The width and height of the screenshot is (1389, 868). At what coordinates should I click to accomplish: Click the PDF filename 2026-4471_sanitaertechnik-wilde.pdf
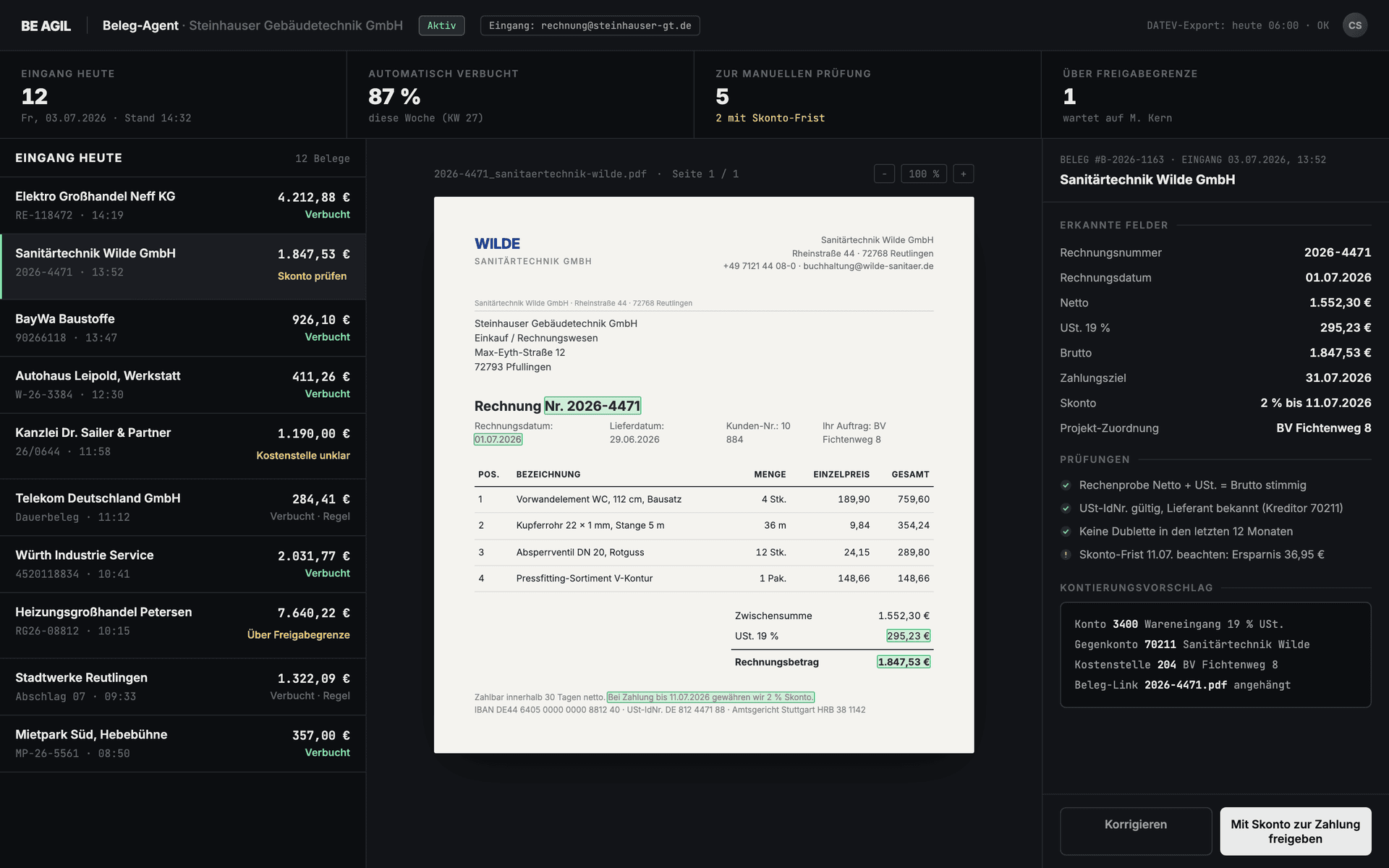pyautogui.click(x=540, y=174)
